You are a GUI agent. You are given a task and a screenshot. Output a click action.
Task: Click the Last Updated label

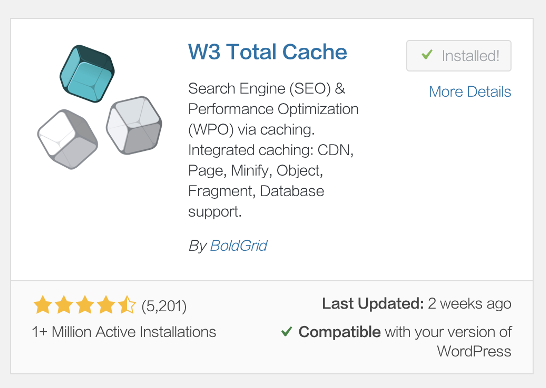coord(373,304)
